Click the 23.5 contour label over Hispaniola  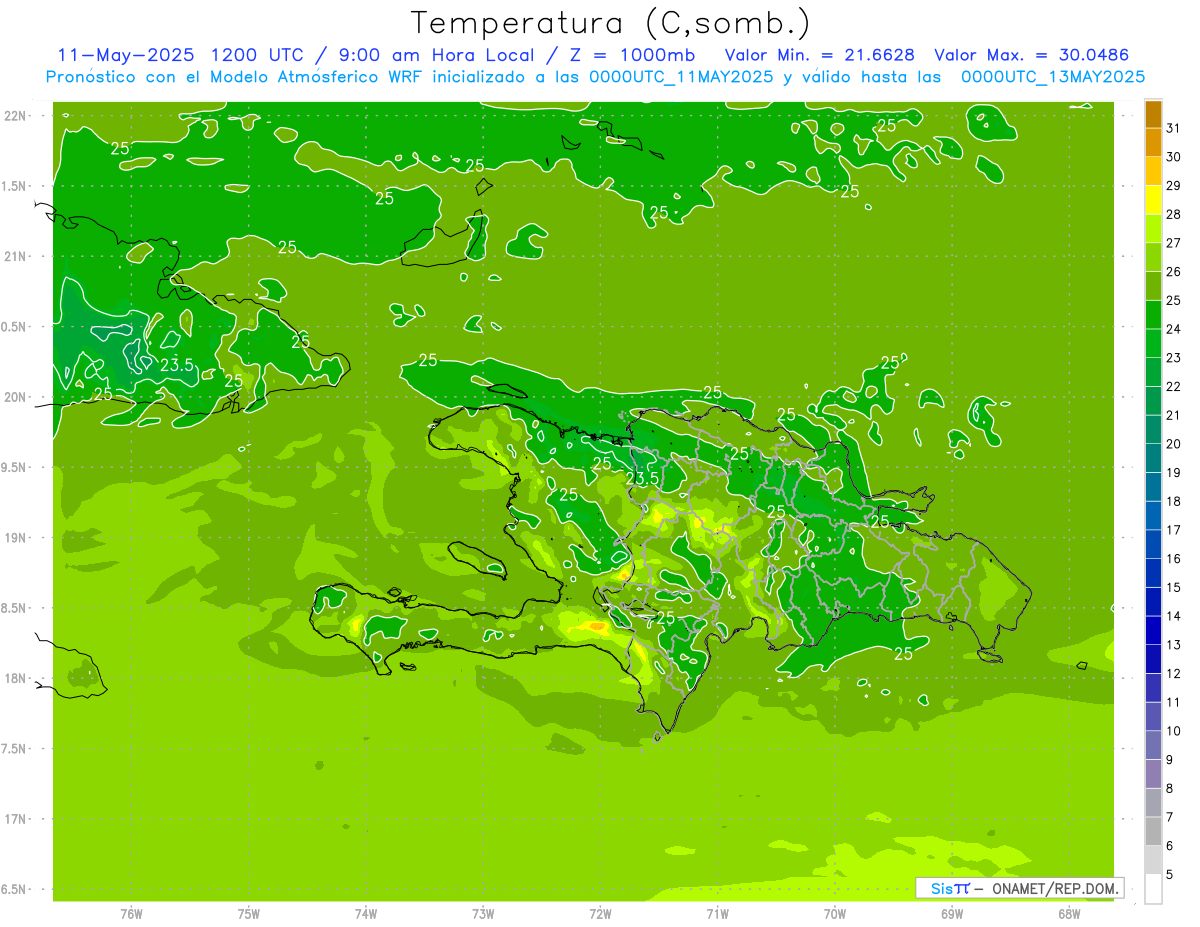coord(642,479)
